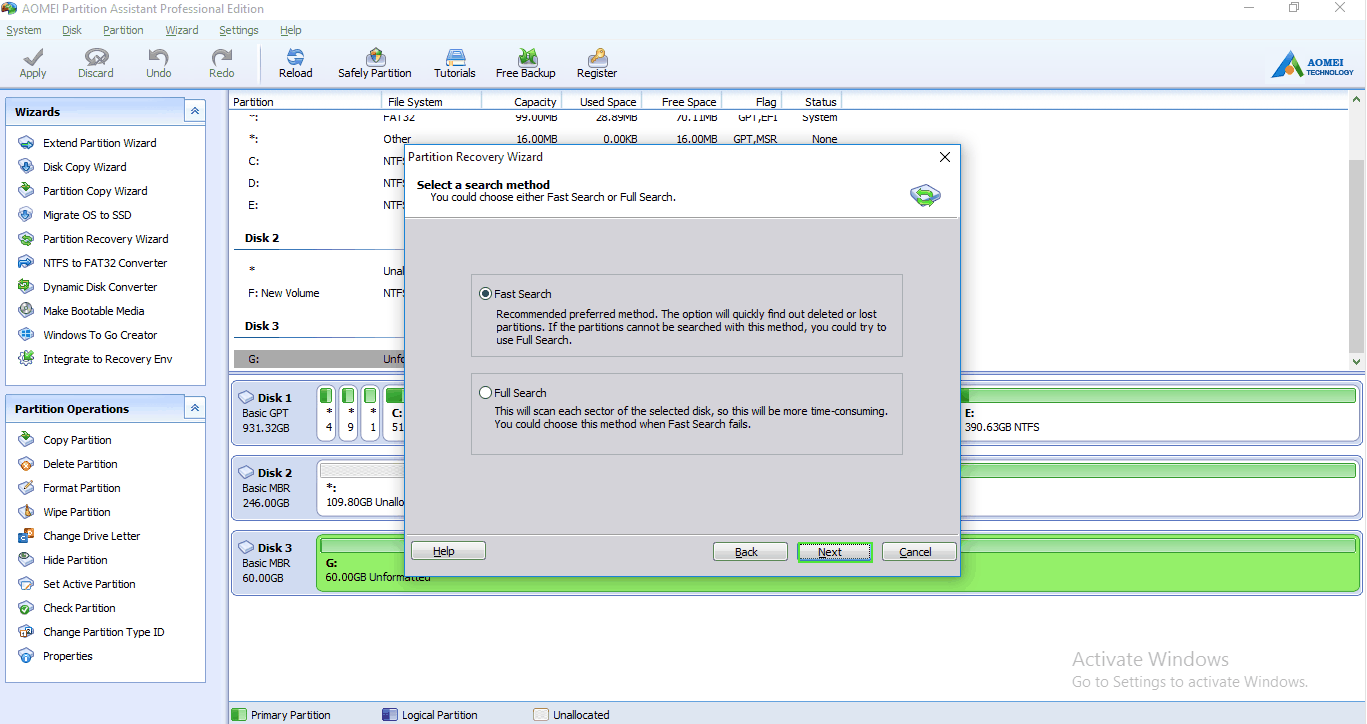Image resolution: width=1367 pixels, height=724 pixels.
Task: Click the Apply checkmark toolbar icon
Action: (x=33, y=57)
